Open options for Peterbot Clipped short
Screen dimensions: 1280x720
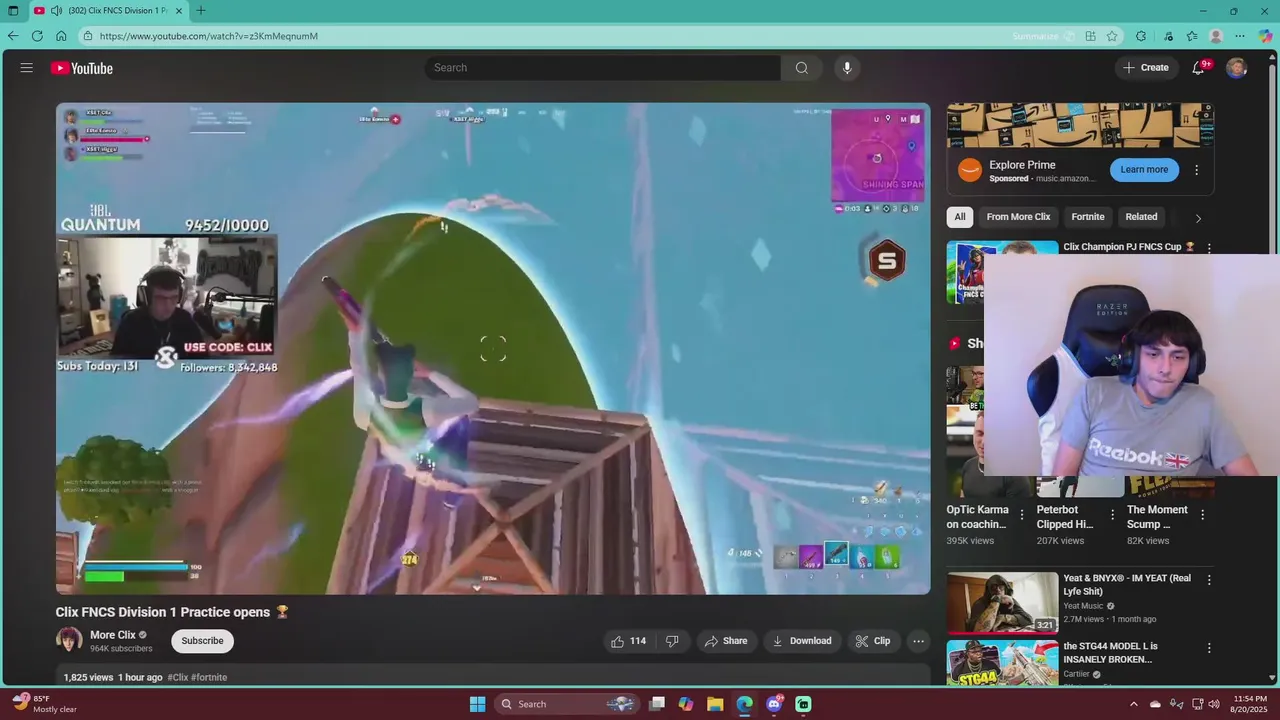tap(1112, 515)
